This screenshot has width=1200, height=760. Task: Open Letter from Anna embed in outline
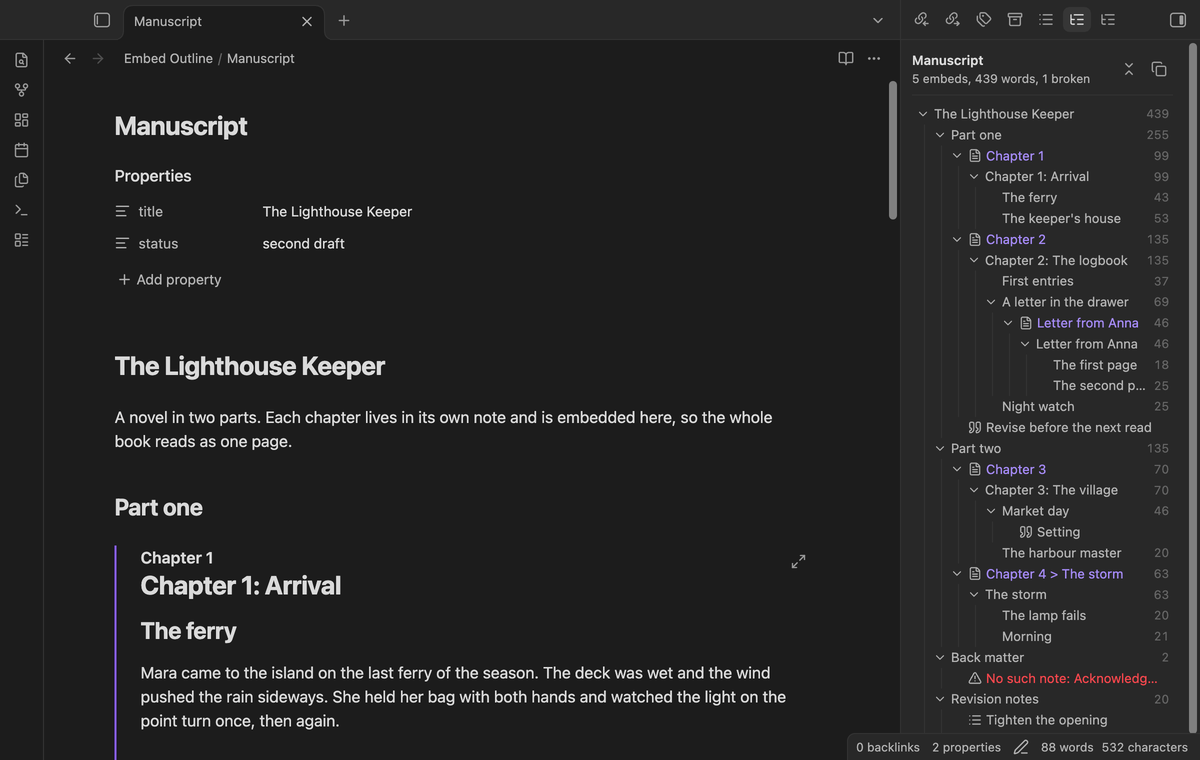1087,323
